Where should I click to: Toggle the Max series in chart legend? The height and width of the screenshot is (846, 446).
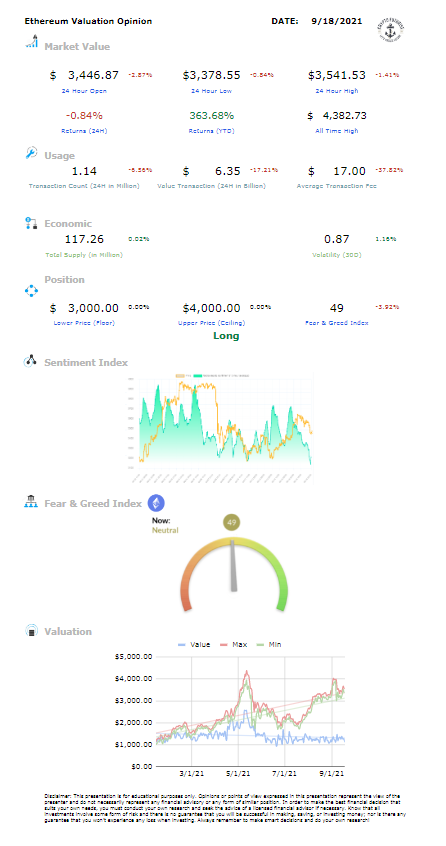pyautogui.click(x=233, y=644)
